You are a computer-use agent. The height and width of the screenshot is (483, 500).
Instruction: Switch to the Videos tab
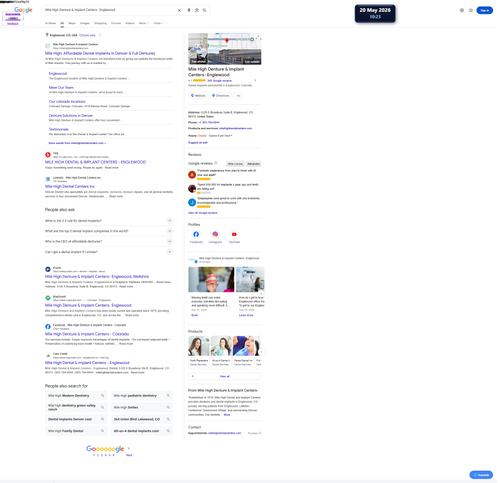pos(130,23)
